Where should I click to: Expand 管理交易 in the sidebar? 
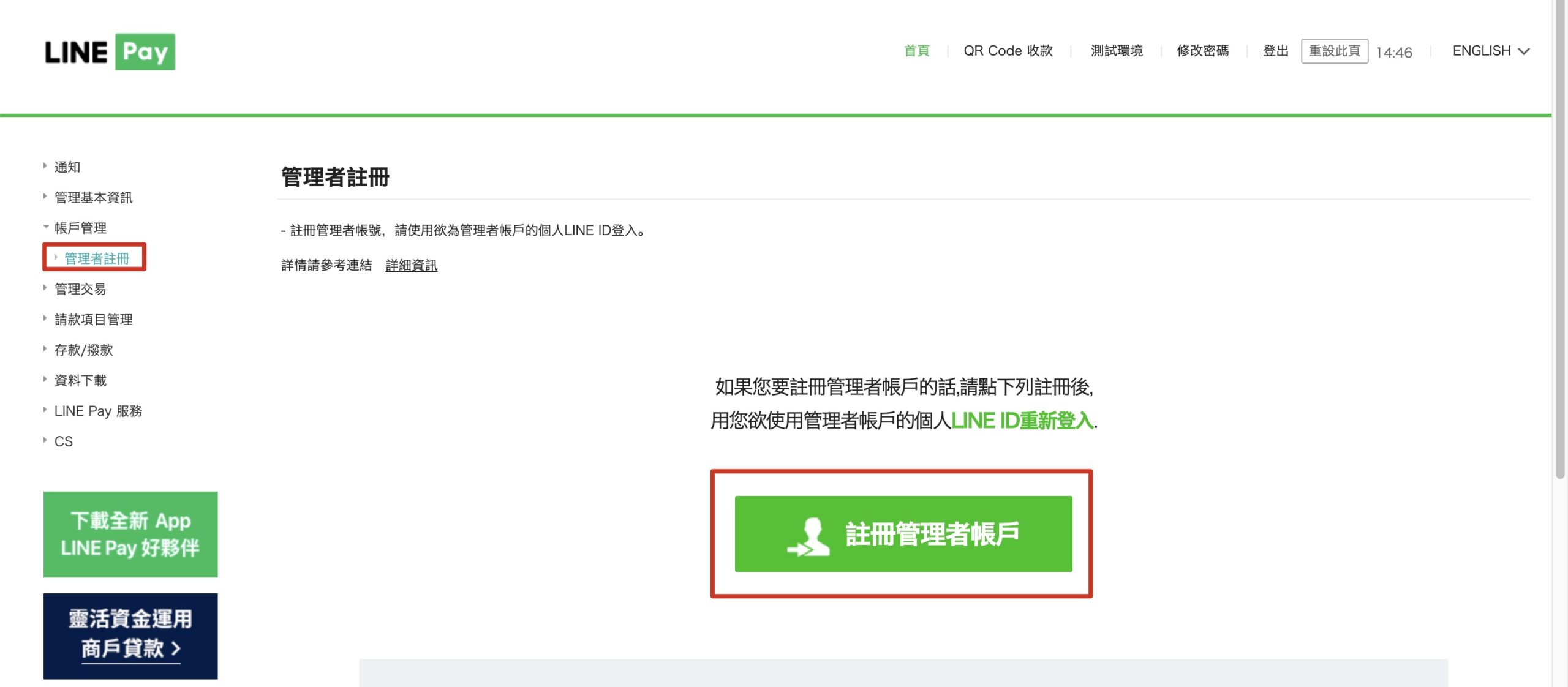pyautogui.click(x=80, y=289)
